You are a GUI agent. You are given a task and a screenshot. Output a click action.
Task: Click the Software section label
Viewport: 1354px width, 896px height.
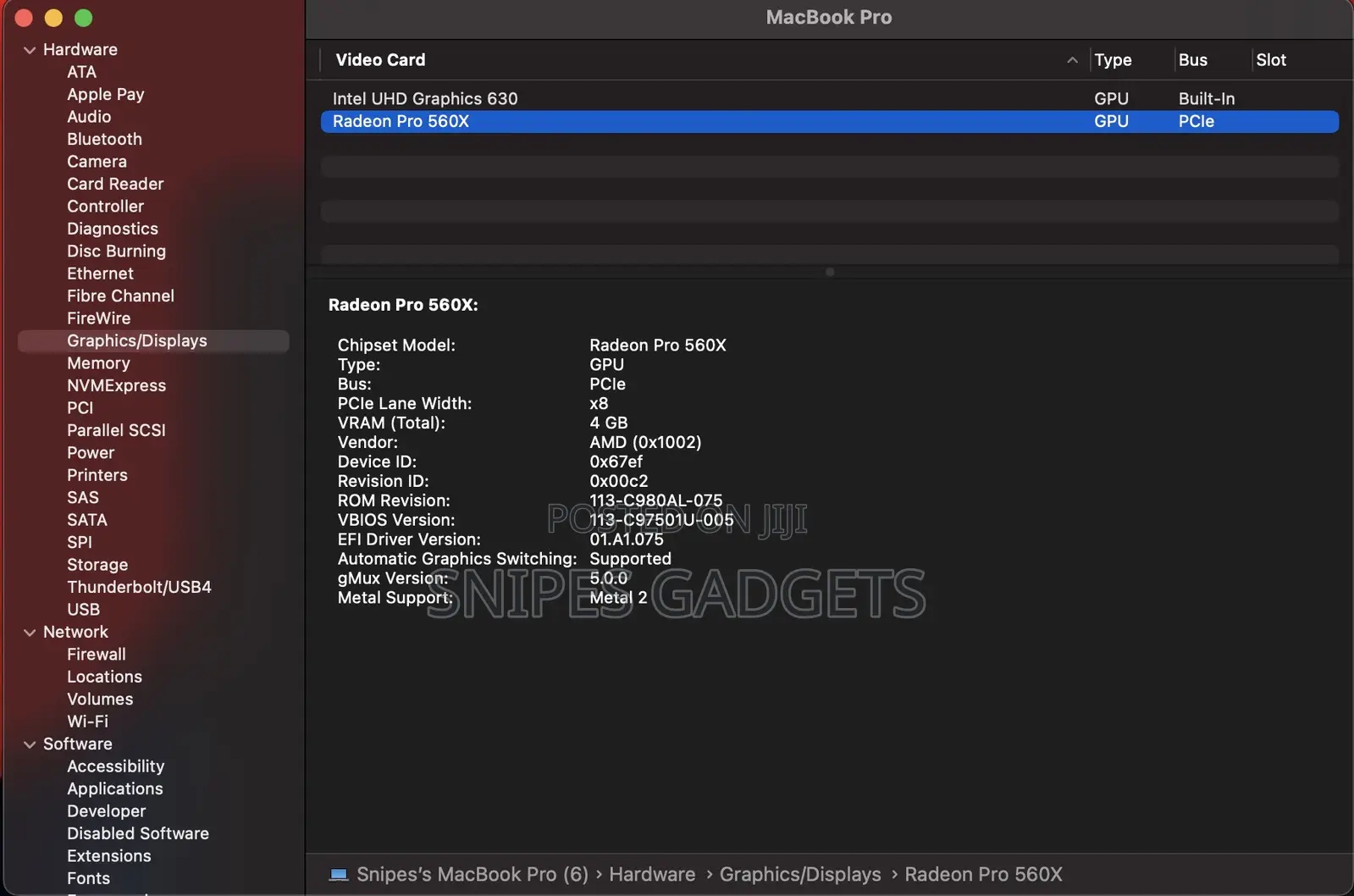point(77,744)
